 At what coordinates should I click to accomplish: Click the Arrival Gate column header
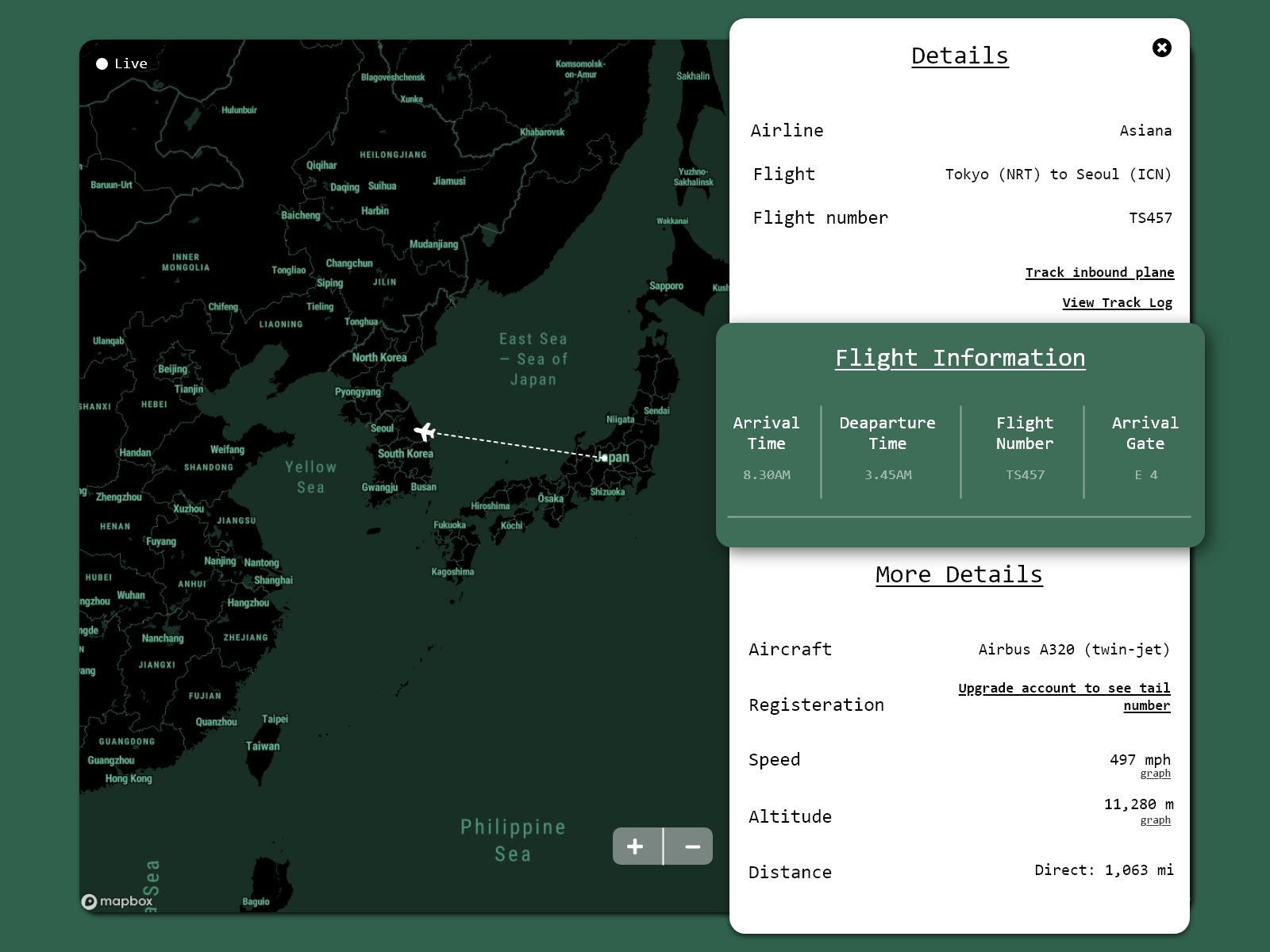pyautogui.click(x=1145, y=433)
